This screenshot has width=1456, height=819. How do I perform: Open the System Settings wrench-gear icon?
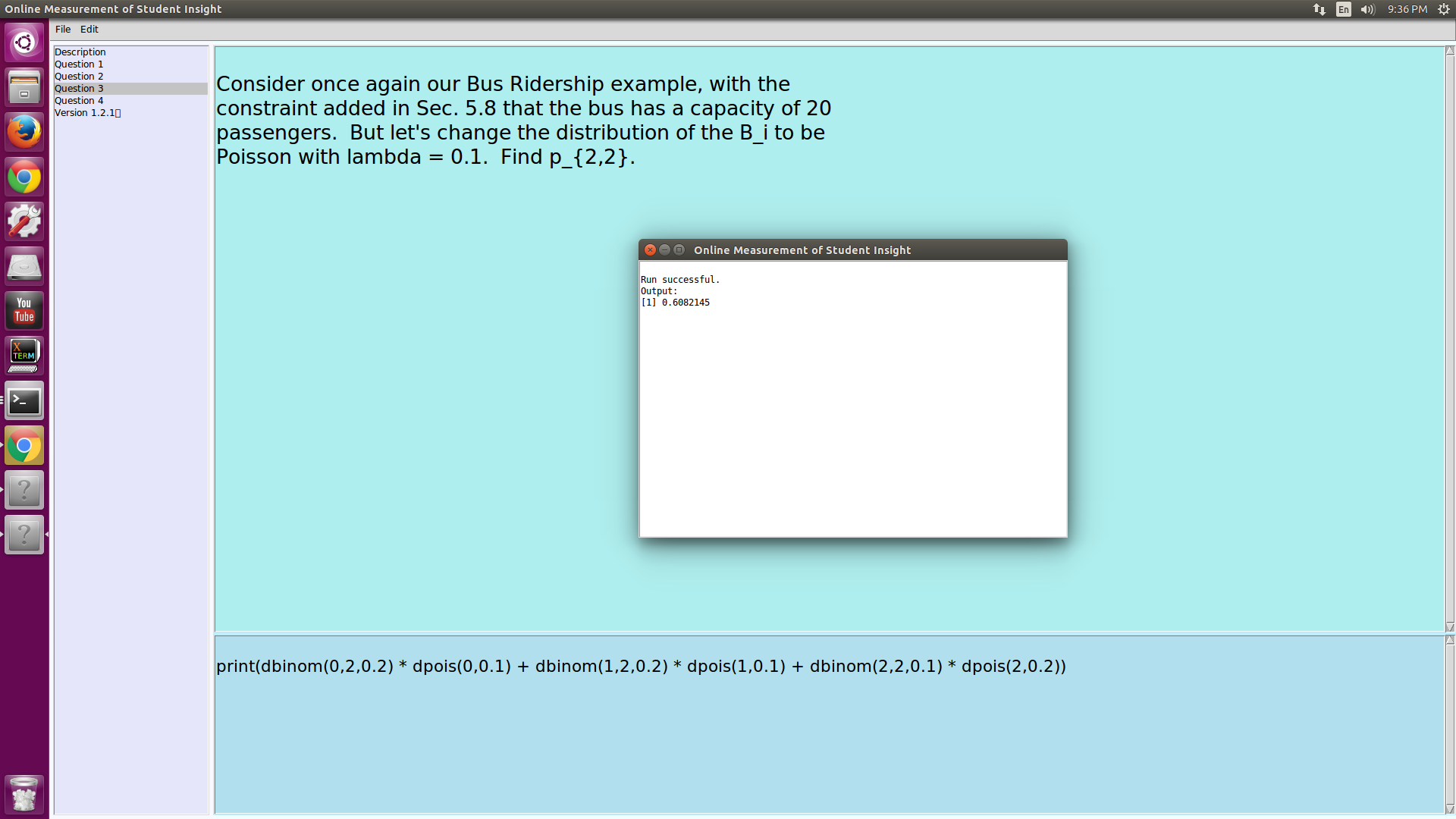click(x=24, y=221)
